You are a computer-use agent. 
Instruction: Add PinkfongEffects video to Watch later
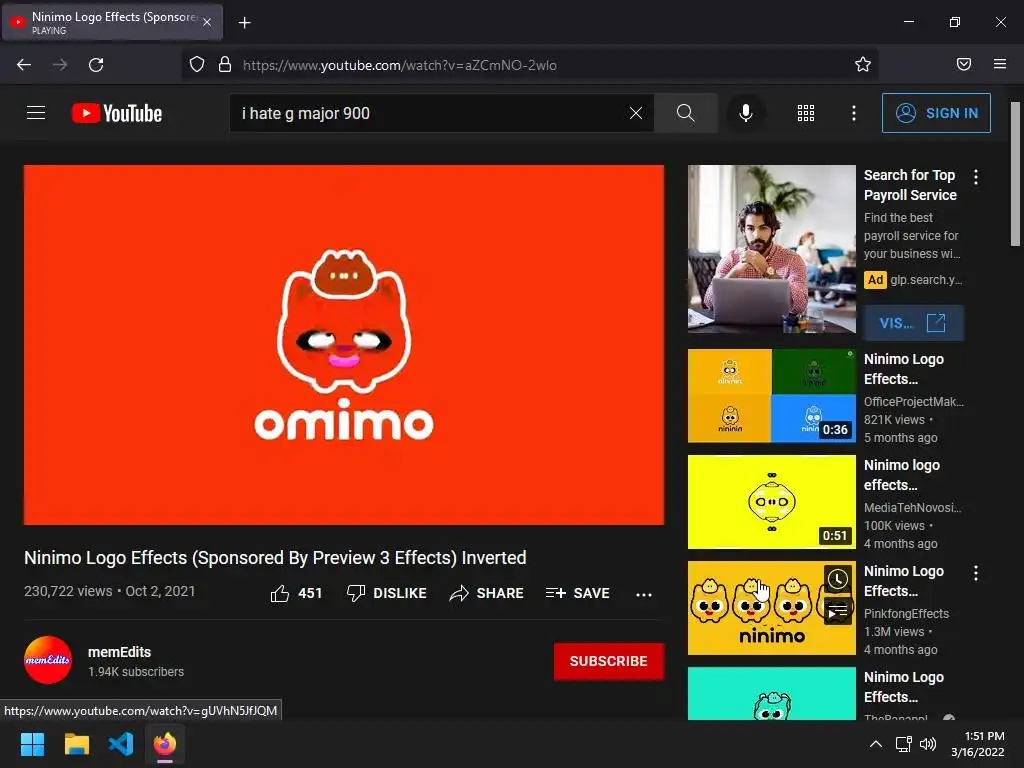[837, 579]
